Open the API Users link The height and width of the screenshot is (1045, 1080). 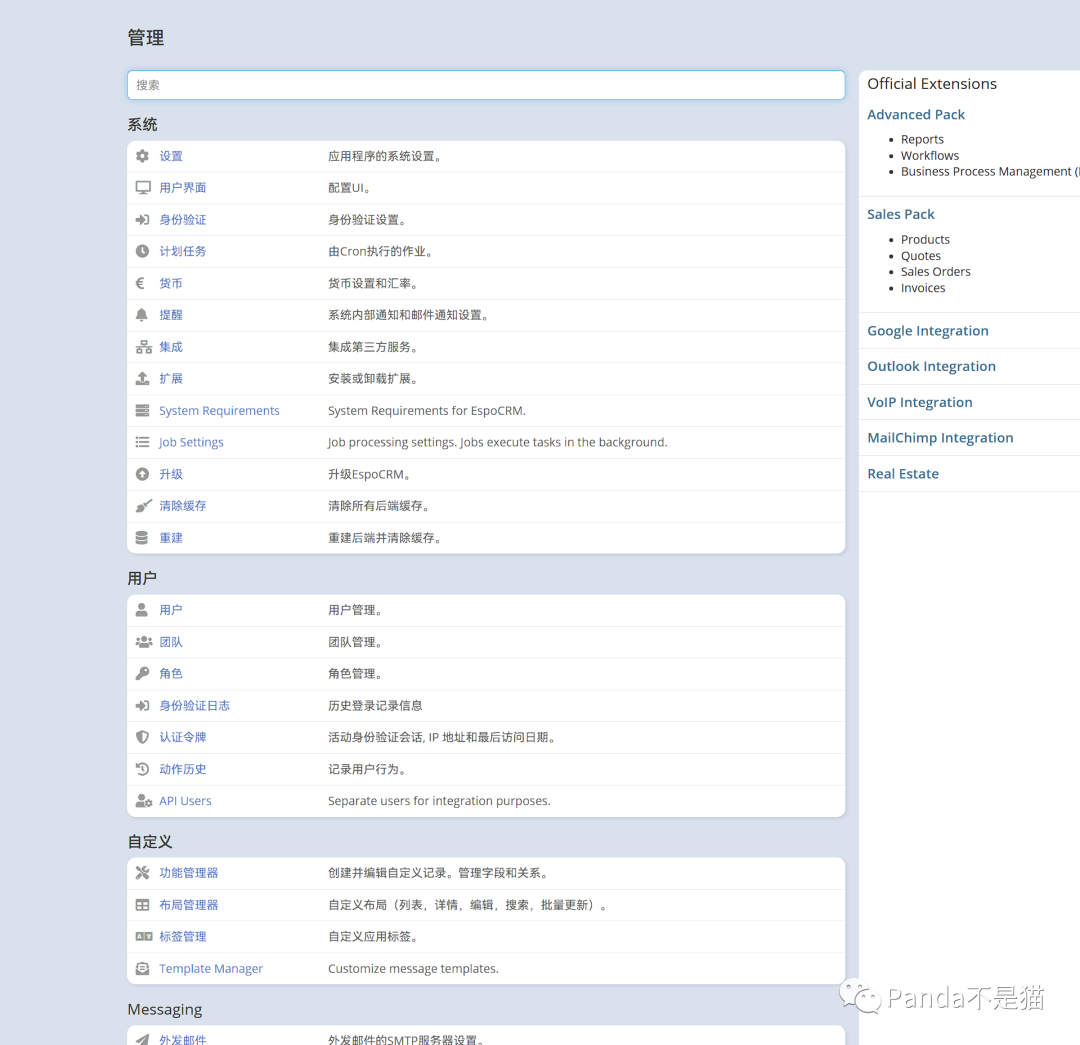click(x=185, y=801)
